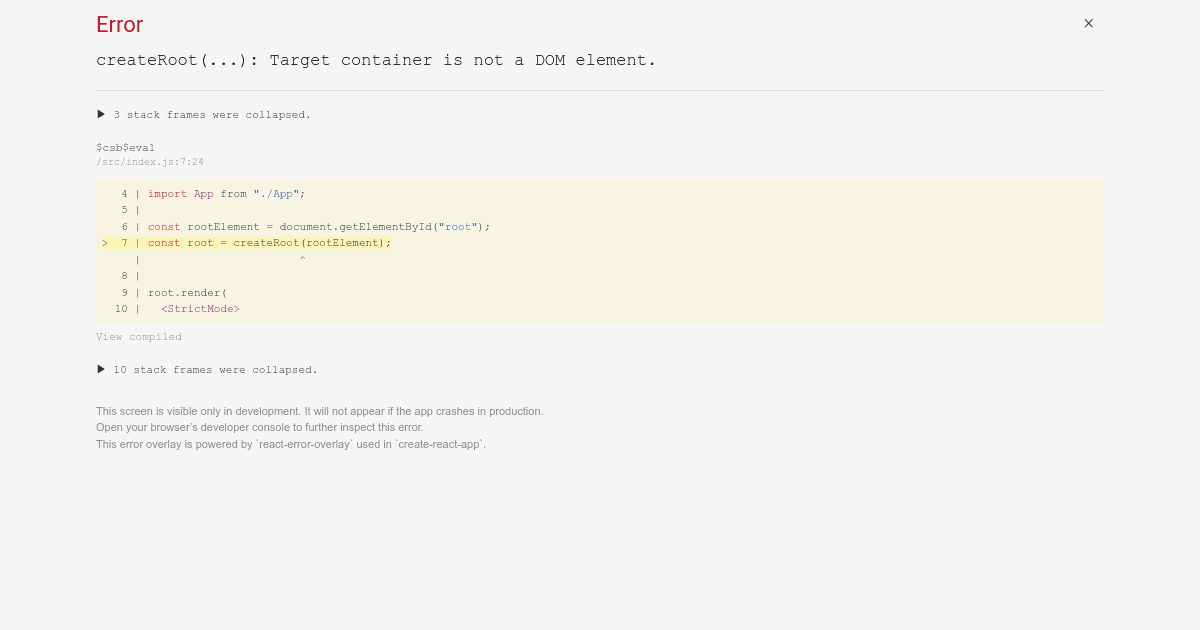Viewport: 1200px width, 630px height.
Task: Open the View compiled link
Action: coord(139,337)
